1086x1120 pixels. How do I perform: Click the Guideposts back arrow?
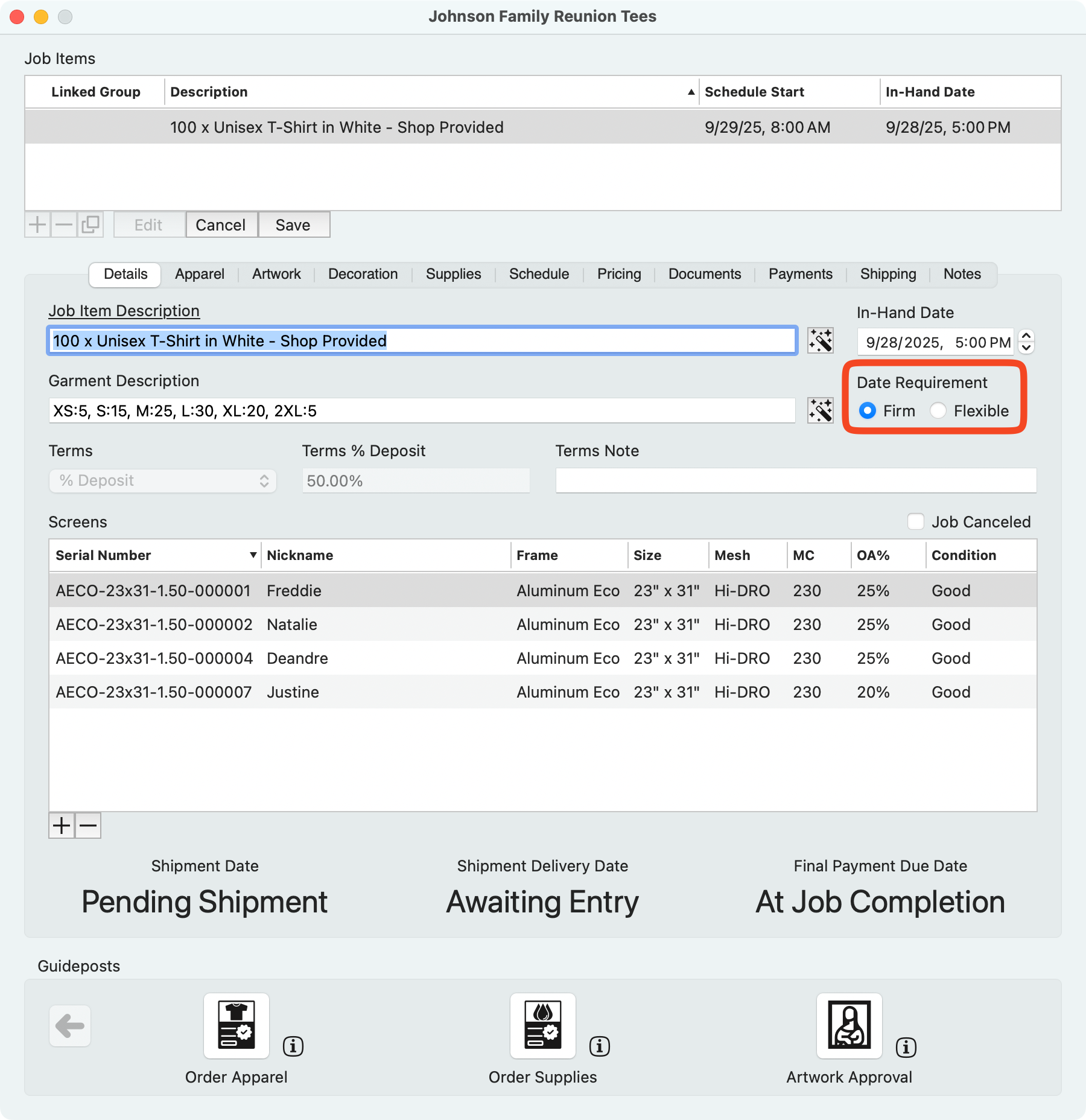(70, 1026)
